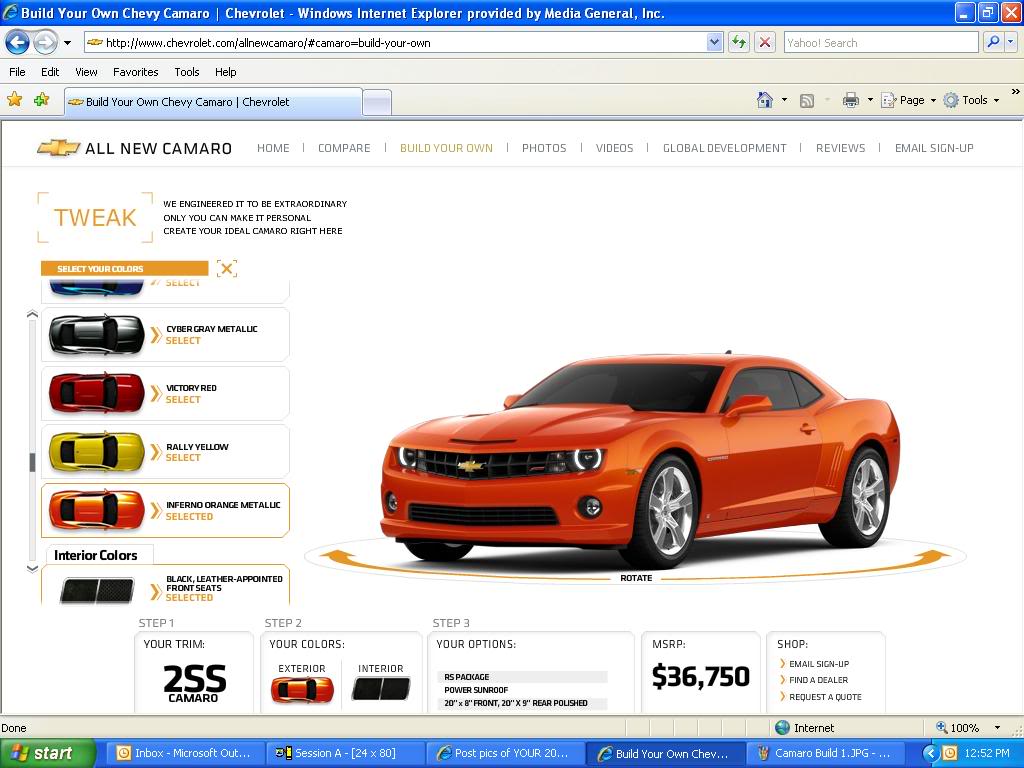Open the Windows start menu
The height and width of the screenshot is (768, 1024).
tap(47, 753)
